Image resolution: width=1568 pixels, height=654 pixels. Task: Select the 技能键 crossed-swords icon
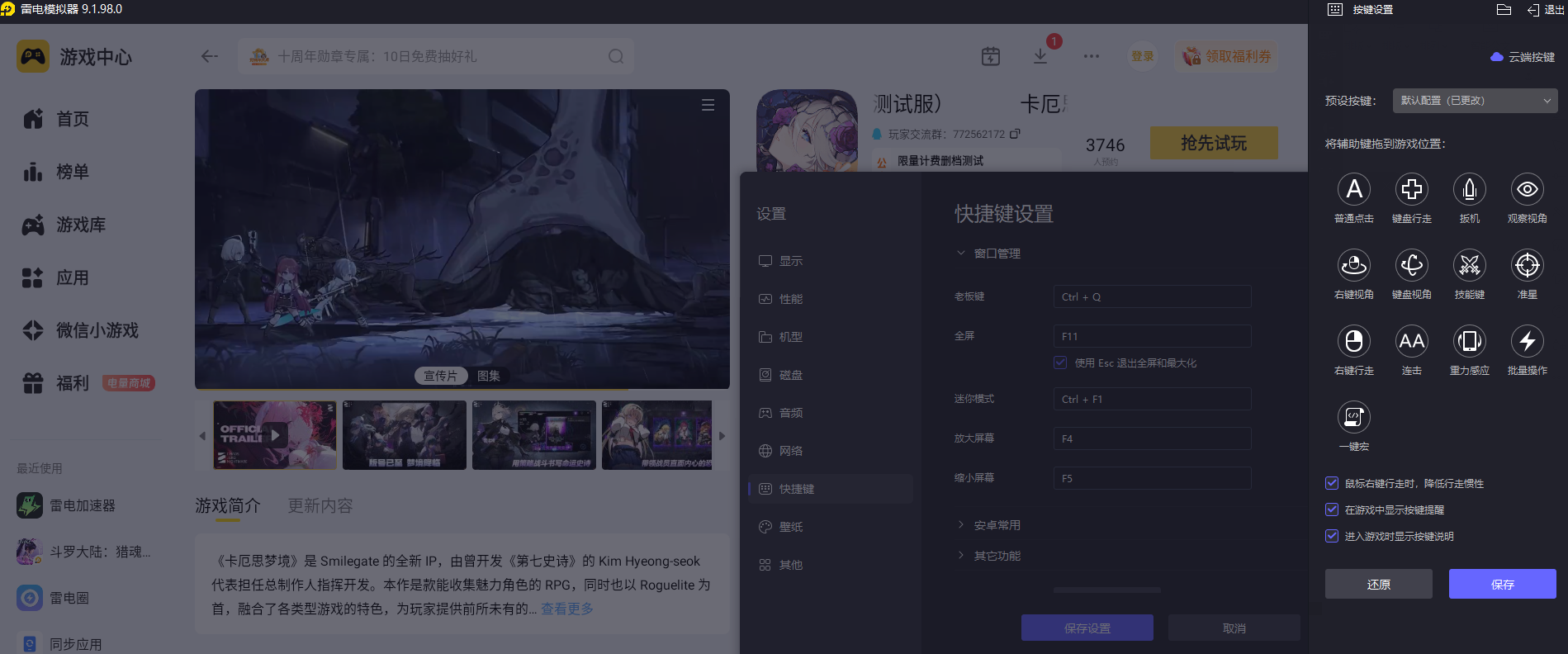(1470, 265)
